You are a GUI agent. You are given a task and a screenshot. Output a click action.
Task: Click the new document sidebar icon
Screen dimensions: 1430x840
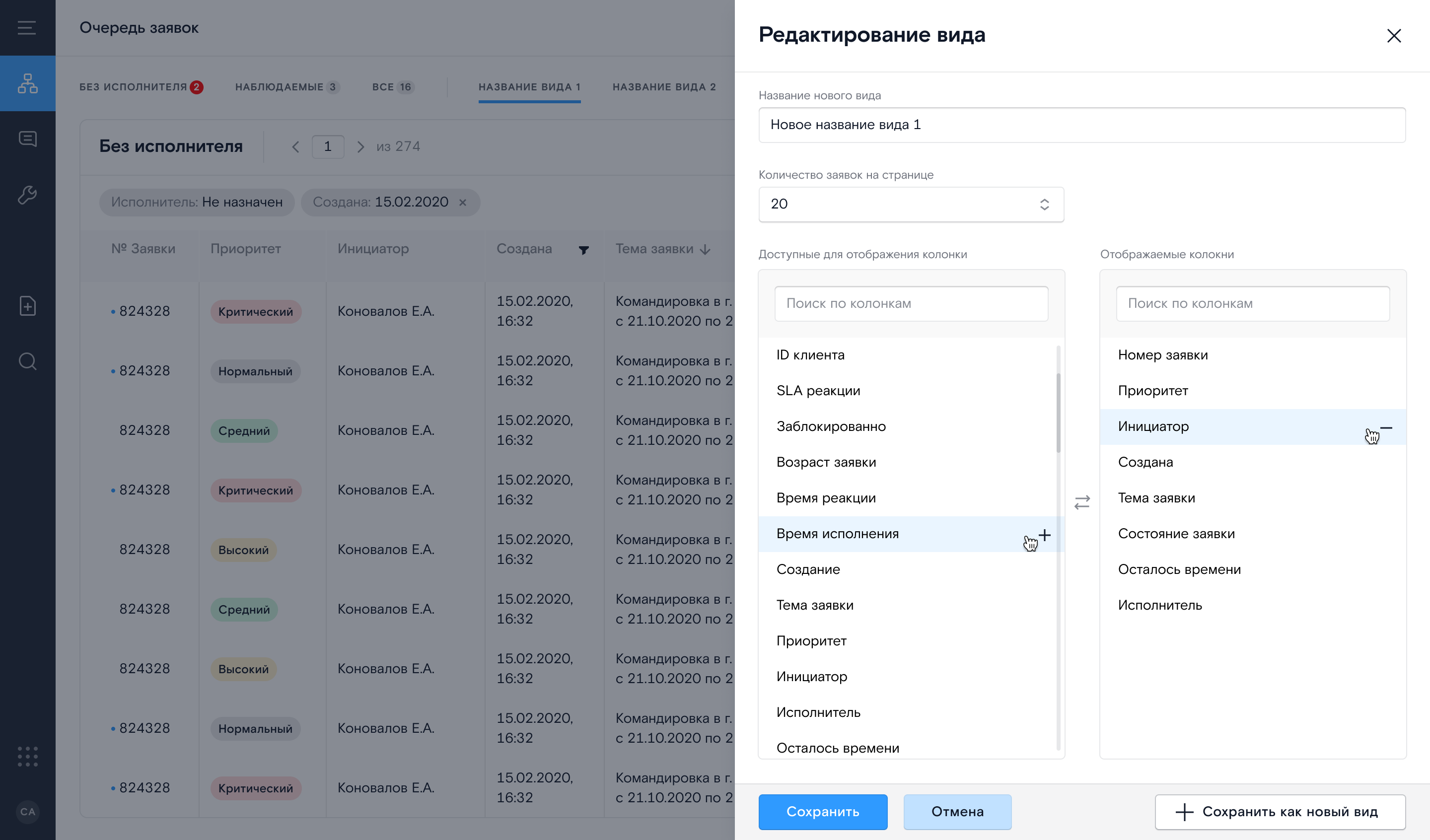pos(27,306)
